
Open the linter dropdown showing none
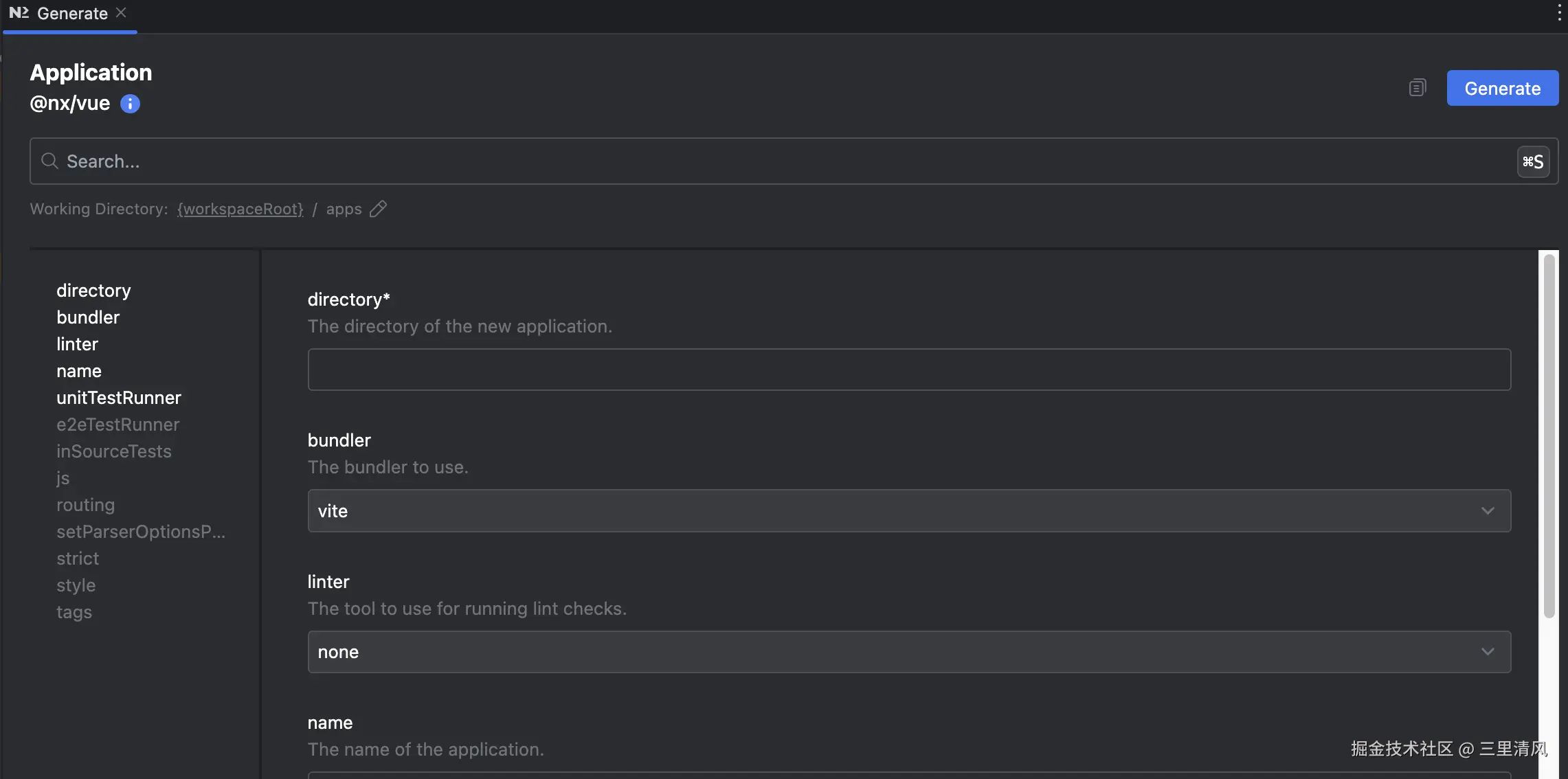click(908, 651)
